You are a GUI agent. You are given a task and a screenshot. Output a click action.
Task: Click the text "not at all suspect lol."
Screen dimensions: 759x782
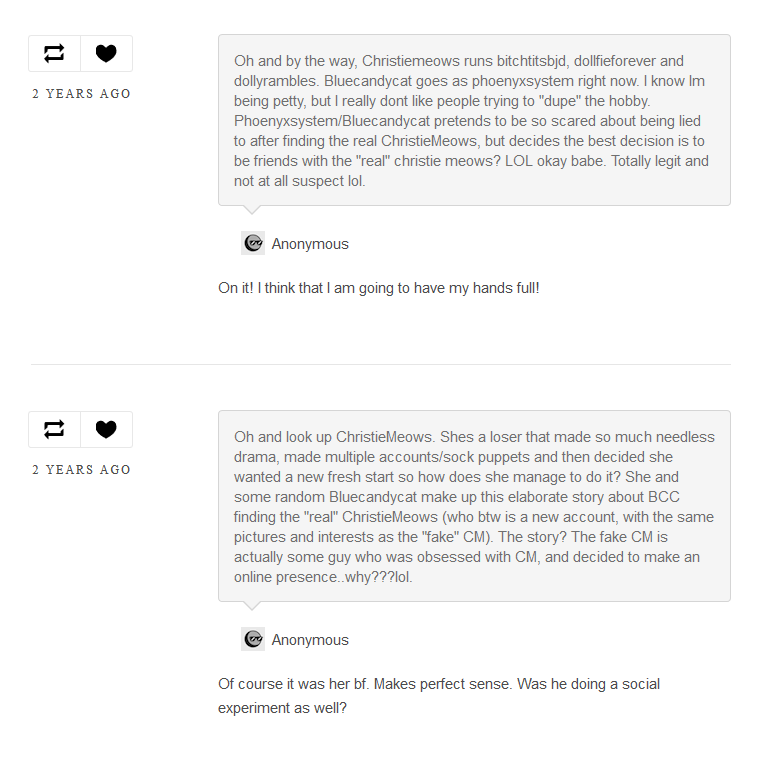click(300, 181)
